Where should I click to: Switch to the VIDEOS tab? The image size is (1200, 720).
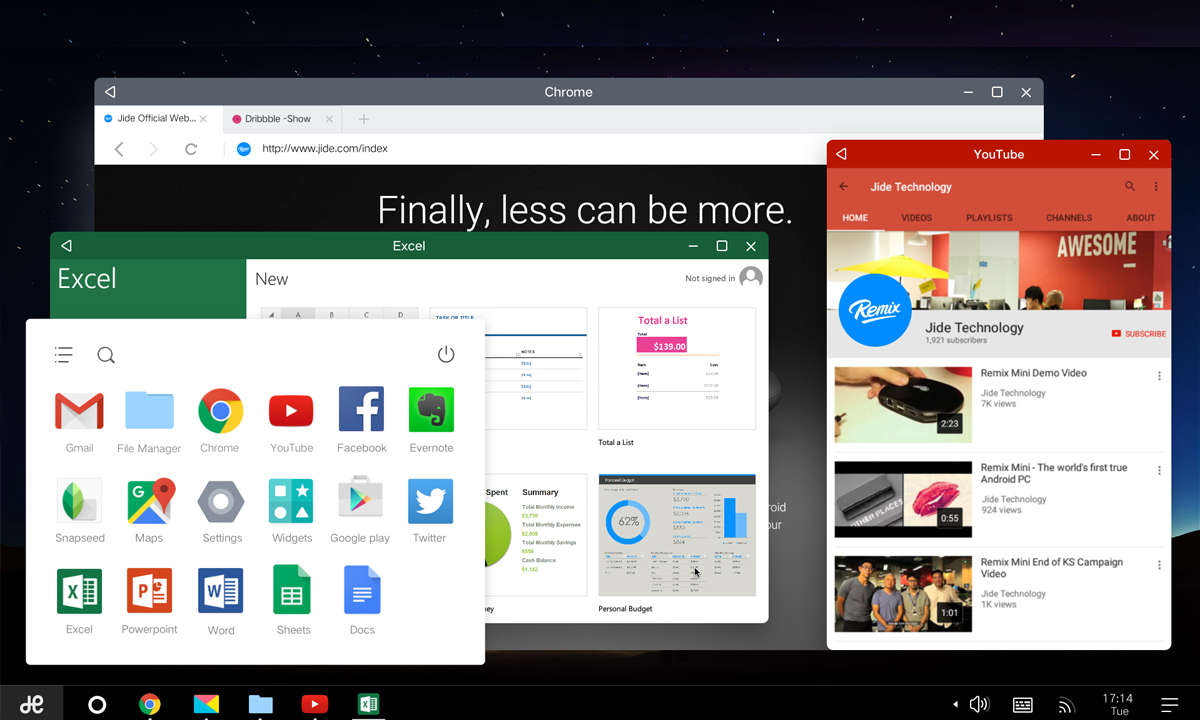coord(917,218)
